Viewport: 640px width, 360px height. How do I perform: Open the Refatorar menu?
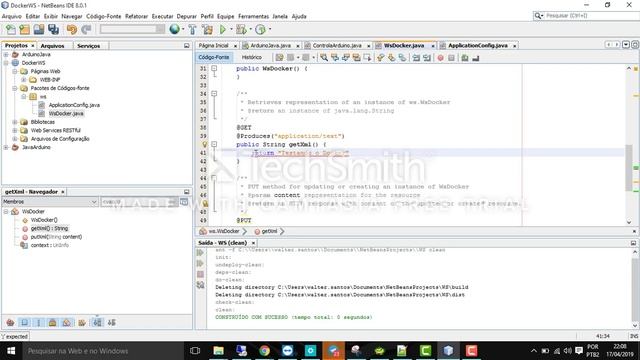pos(136,16)
